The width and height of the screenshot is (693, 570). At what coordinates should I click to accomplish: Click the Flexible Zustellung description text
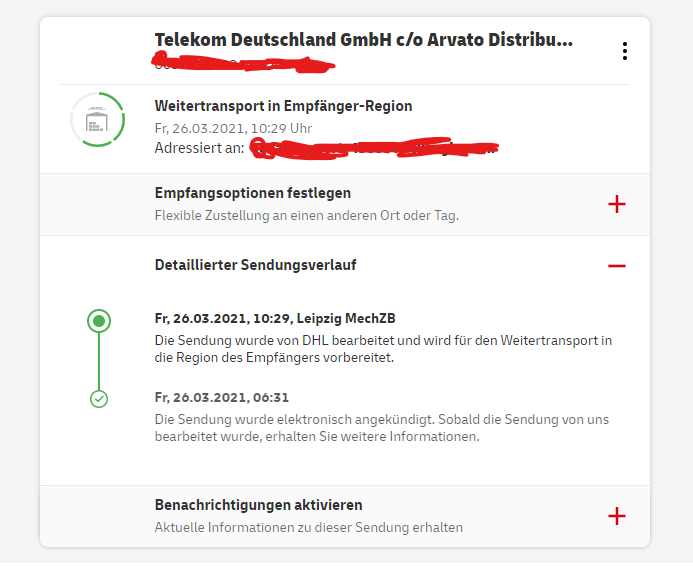tap(307, 216)
